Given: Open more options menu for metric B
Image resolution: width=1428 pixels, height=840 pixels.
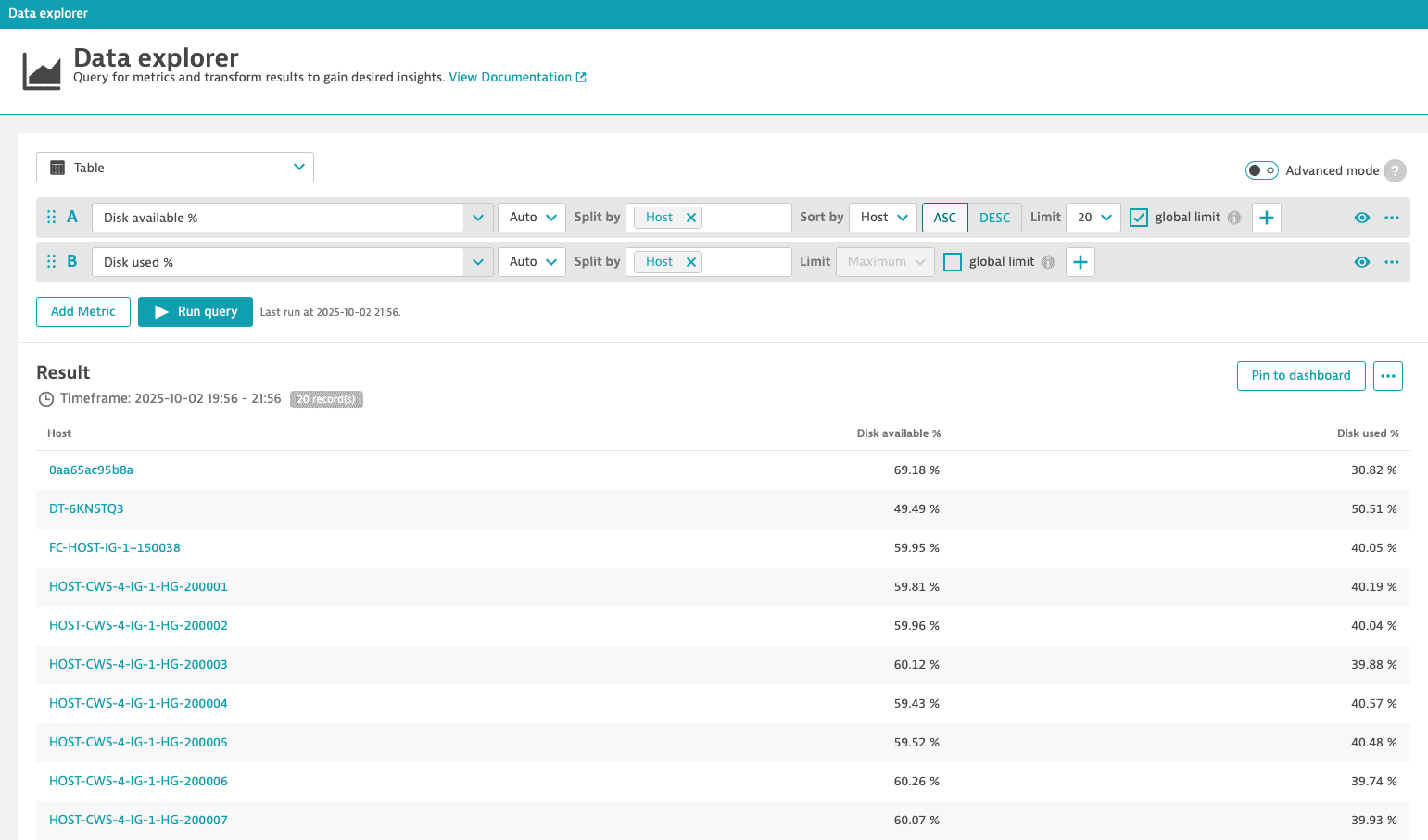Looking at the screenshot, I should click(x=1392, y=262).
